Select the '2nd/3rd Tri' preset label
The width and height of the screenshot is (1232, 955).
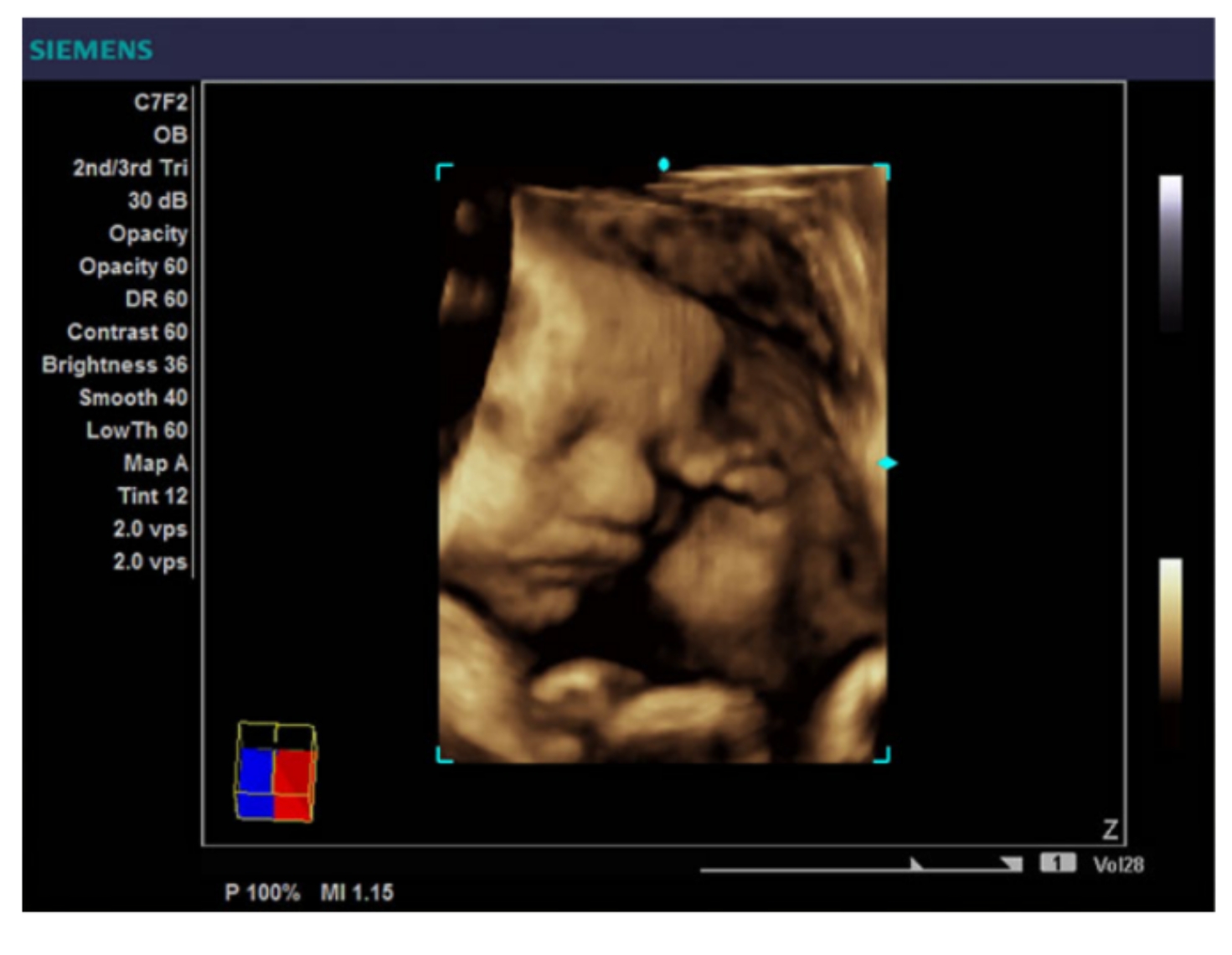click(x=131, y=168)
